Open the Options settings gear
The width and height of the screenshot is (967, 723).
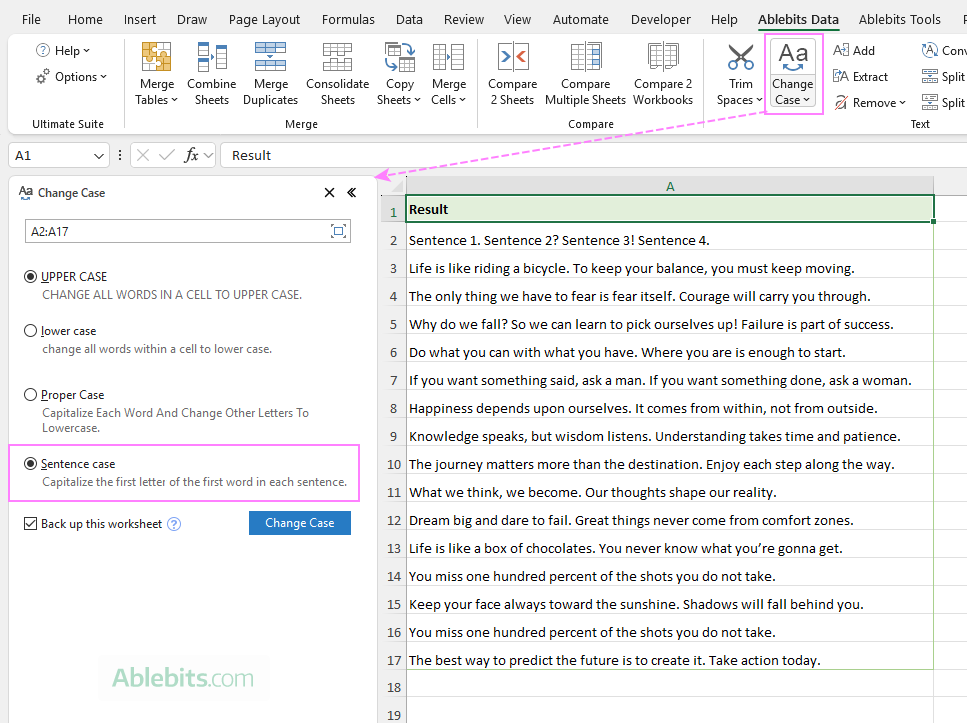pos(42,76)
